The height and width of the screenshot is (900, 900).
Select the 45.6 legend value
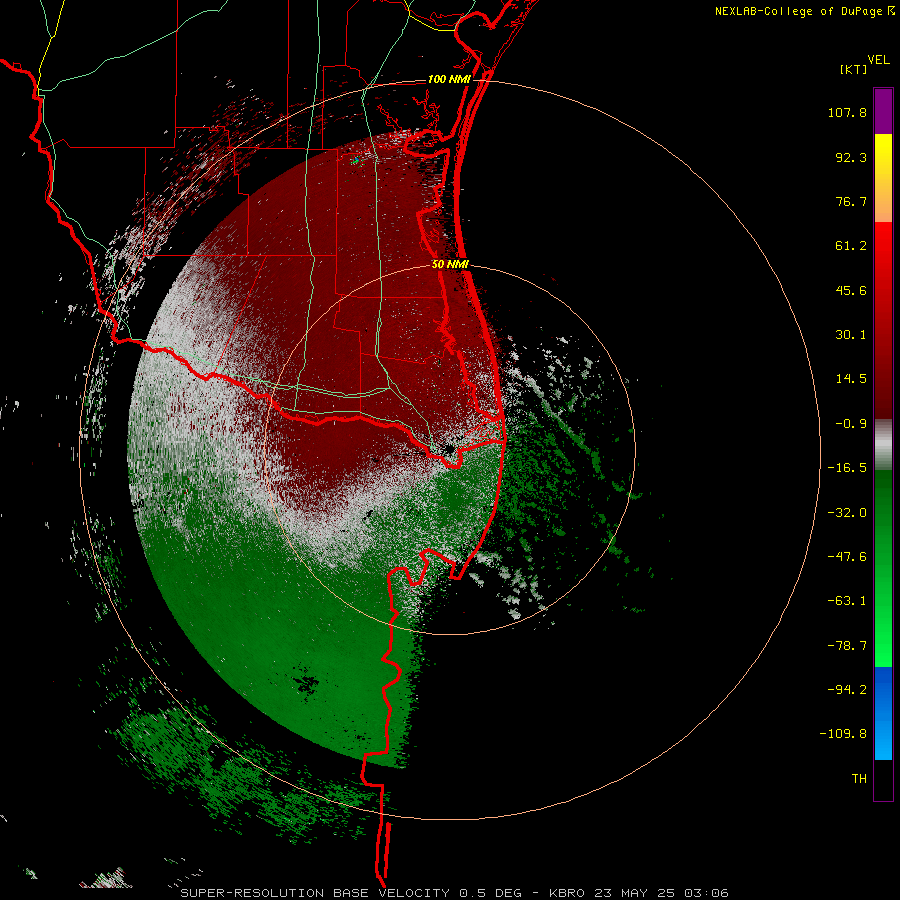click(851, 290)
